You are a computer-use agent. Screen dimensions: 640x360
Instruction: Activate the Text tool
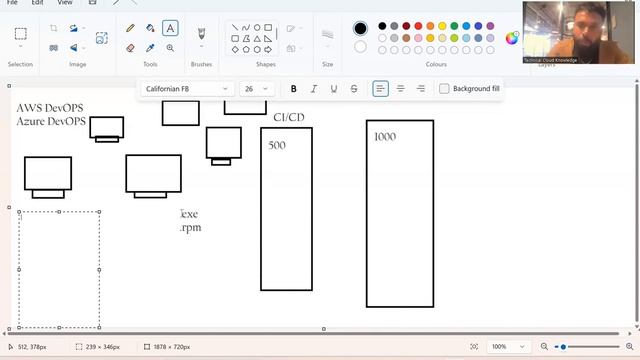pyautogui.click(x=170, y=28)
